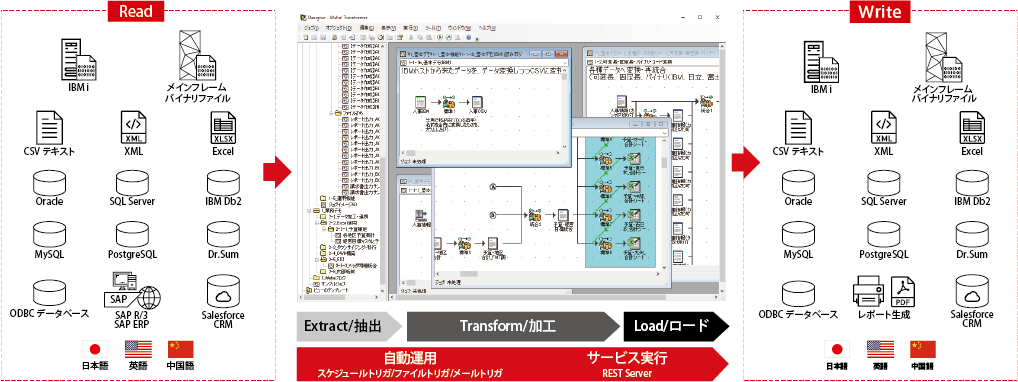Open the 表示 menu in Designer
This screenshot has height=382, width=1018.
pos(388,29)
